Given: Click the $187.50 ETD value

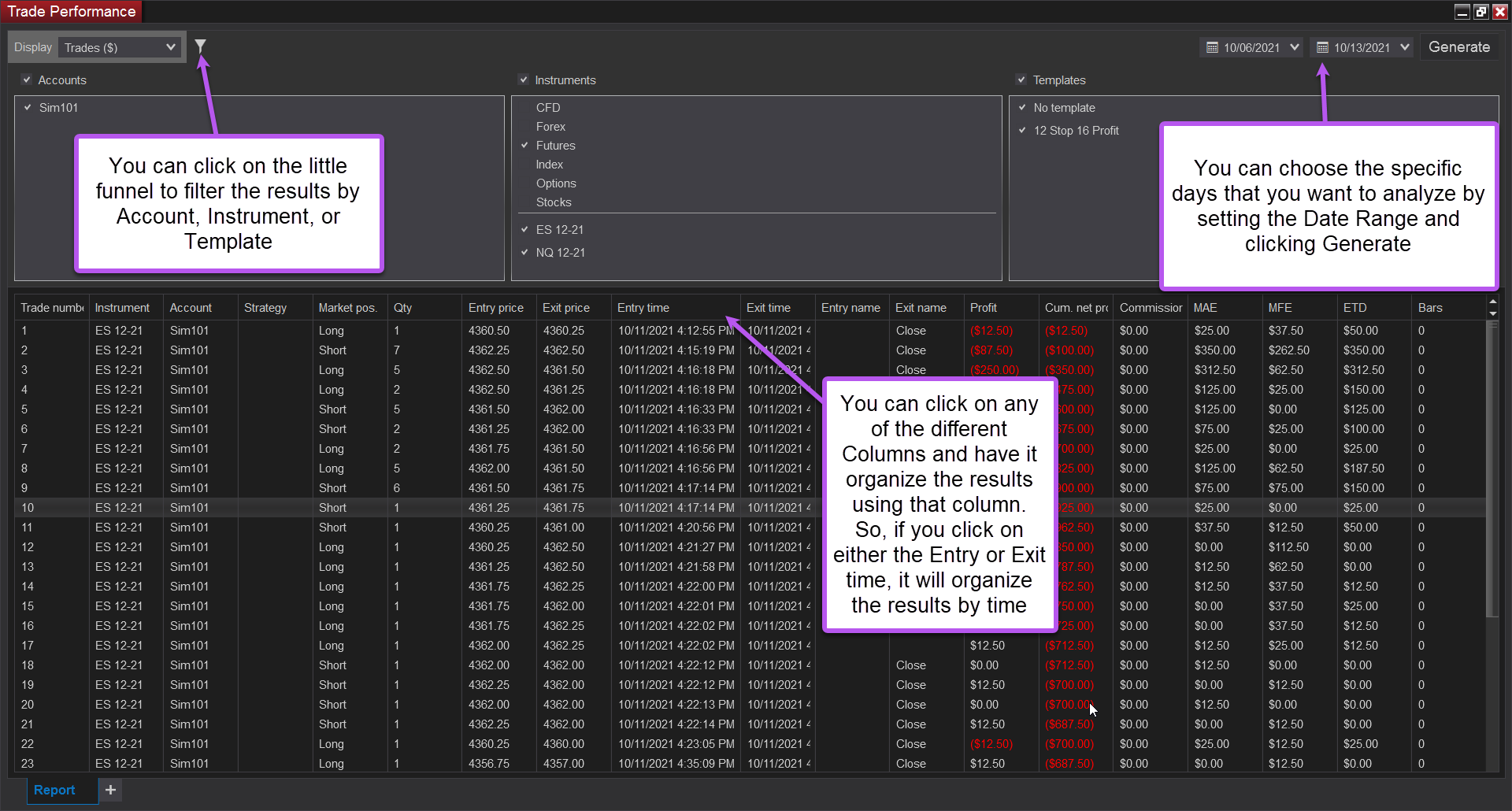Looking at the screenshot, I should click(1364, 468).
